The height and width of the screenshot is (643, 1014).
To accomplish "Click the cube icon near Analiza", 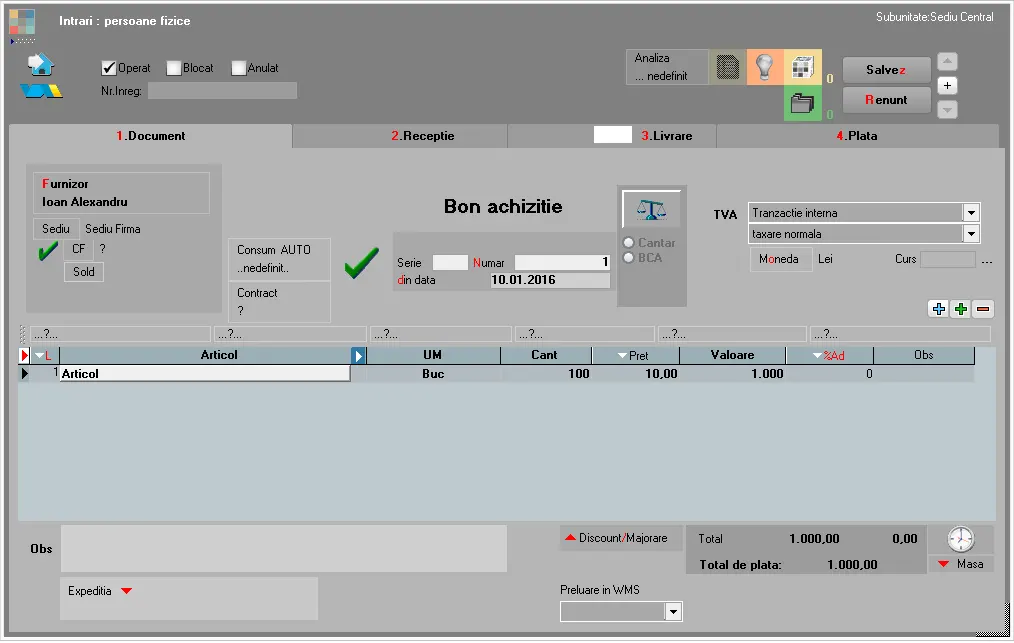I will coord(801,66).
